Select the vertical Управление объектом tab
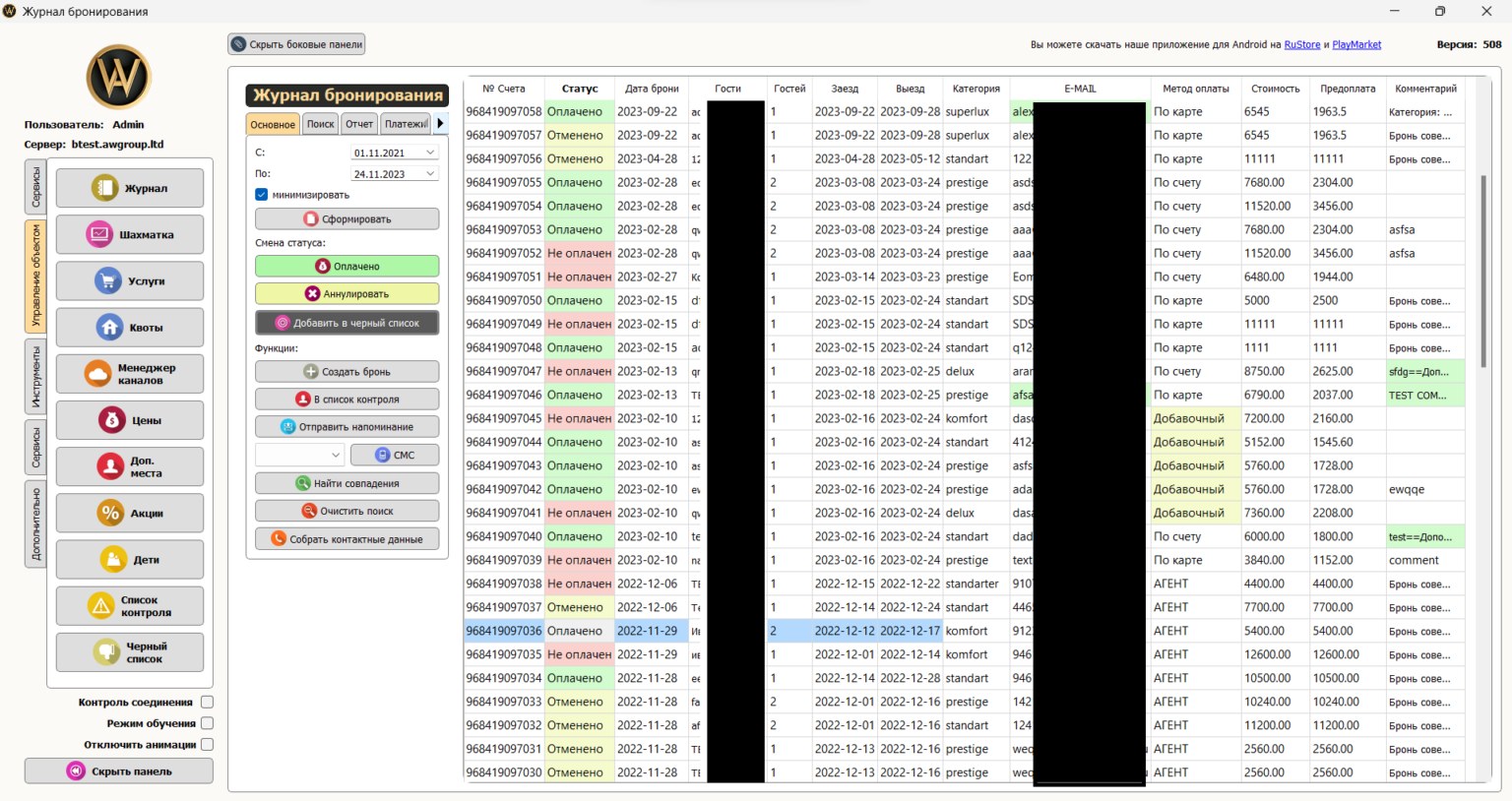Screen dimensions: 1512x801 tap(35, 276)
